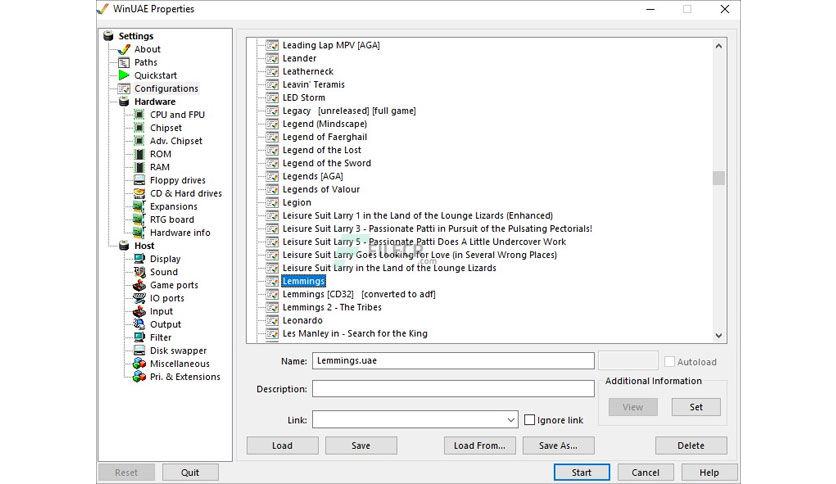Click the icon next to Lemmings entry
836x484 pixels.
tap(272, 281)
